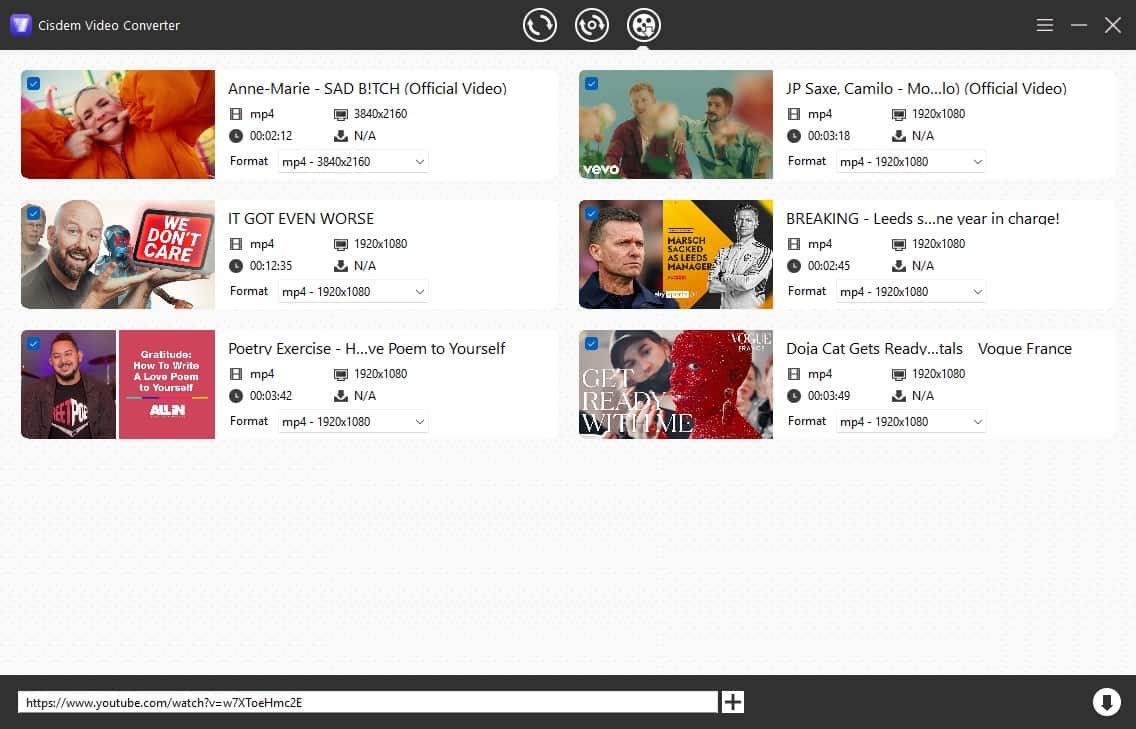Click the clock icon beside 00:03:18
This screenshot has height=729, width=1136.
coord(793,136)
